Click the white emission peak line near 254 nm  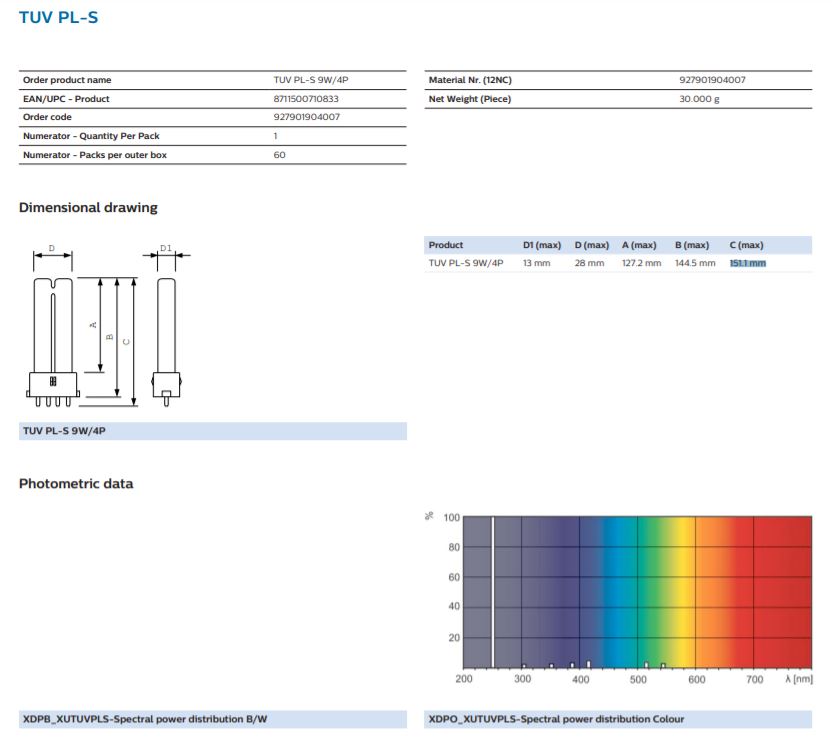click(492, 592)
